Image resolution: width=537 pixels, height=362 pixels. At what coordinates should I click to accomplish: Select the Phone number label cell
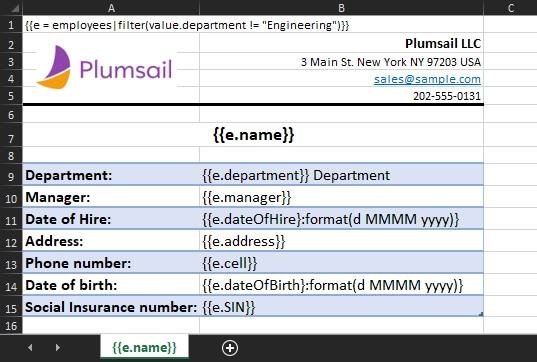click(111, 263)
